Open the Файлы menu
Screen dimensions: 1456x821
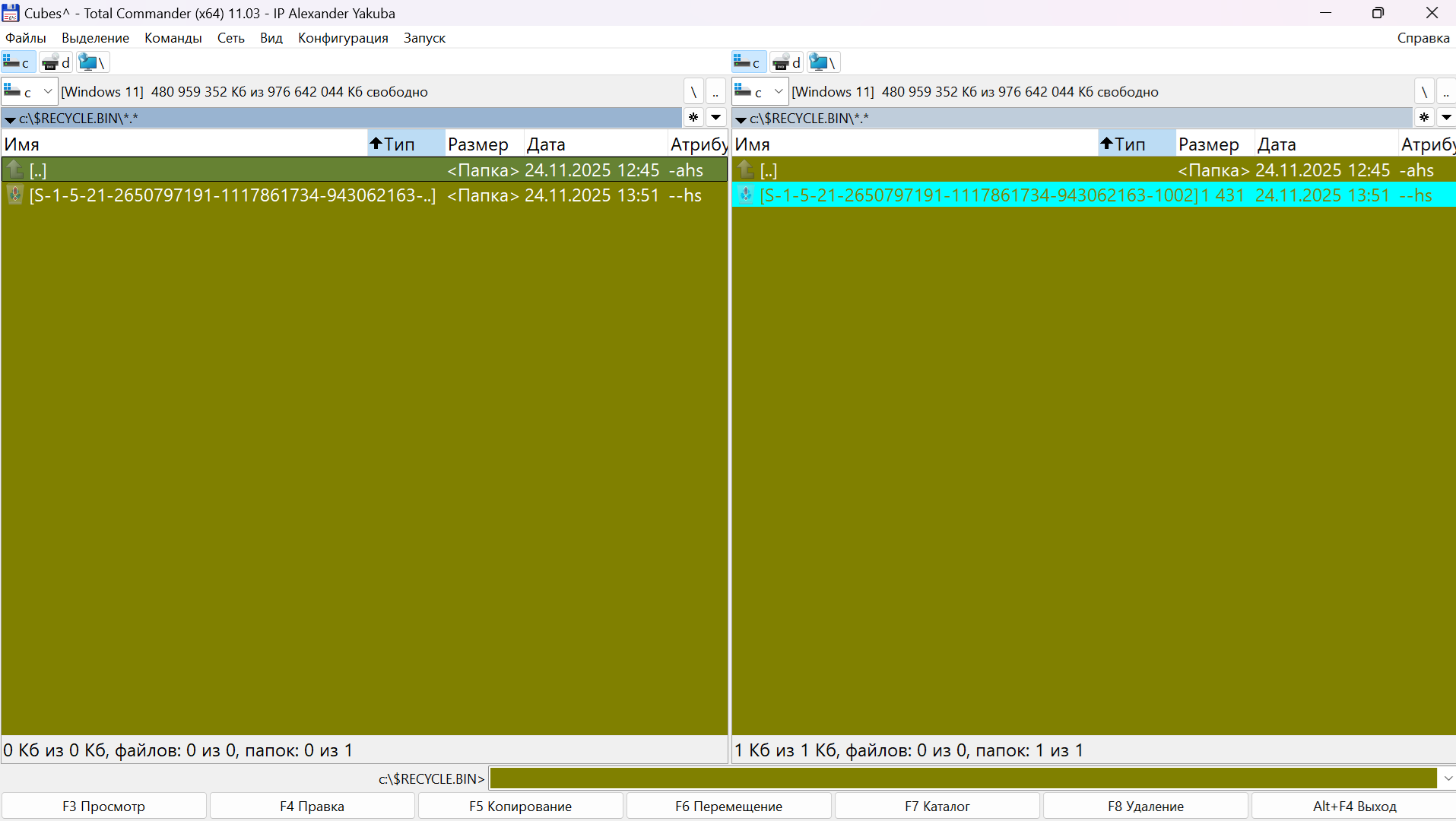tap(26, 38)
